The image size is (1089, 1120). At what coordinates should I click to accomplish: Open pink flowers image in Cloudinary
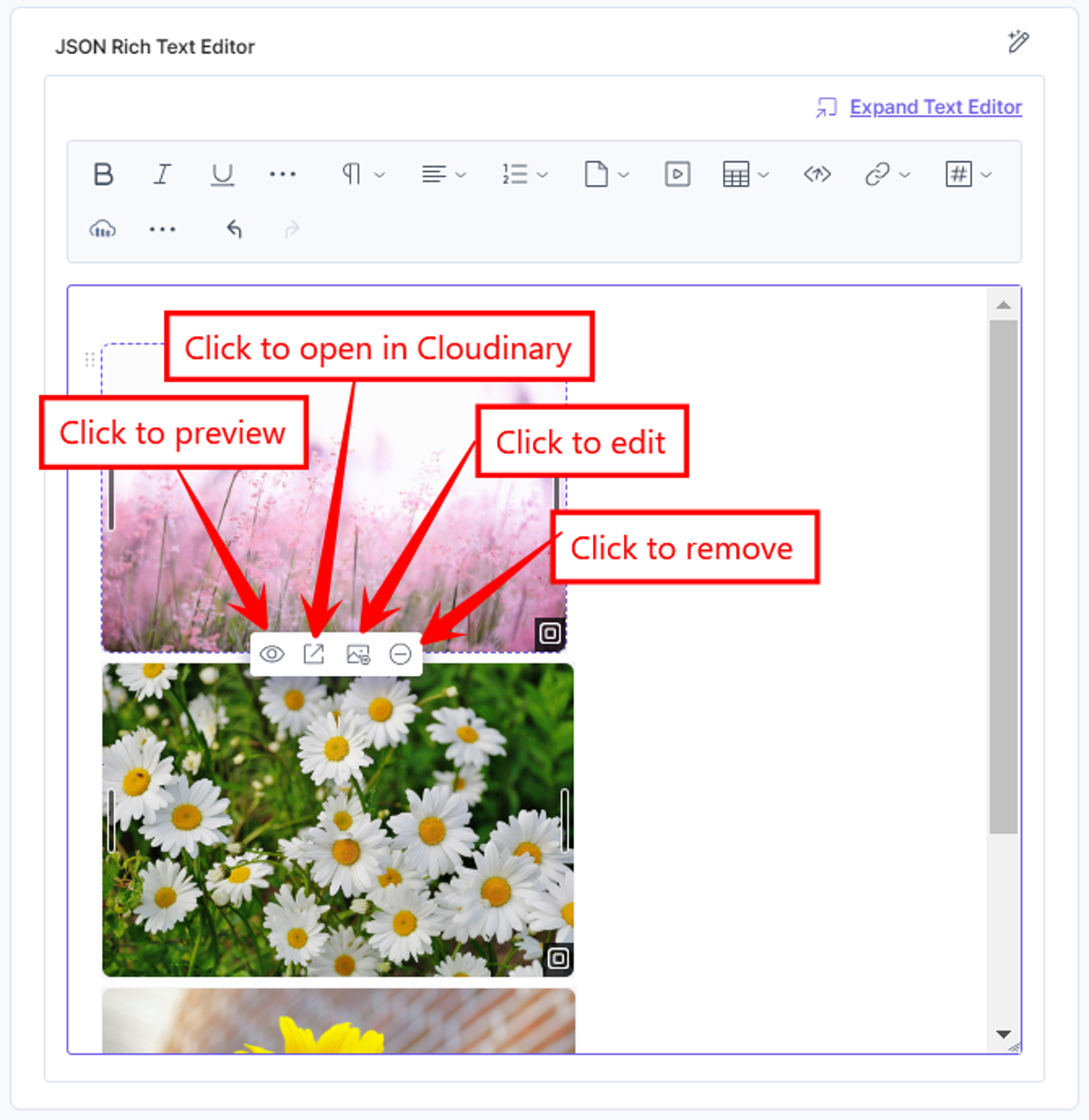(x=313, y=654)
